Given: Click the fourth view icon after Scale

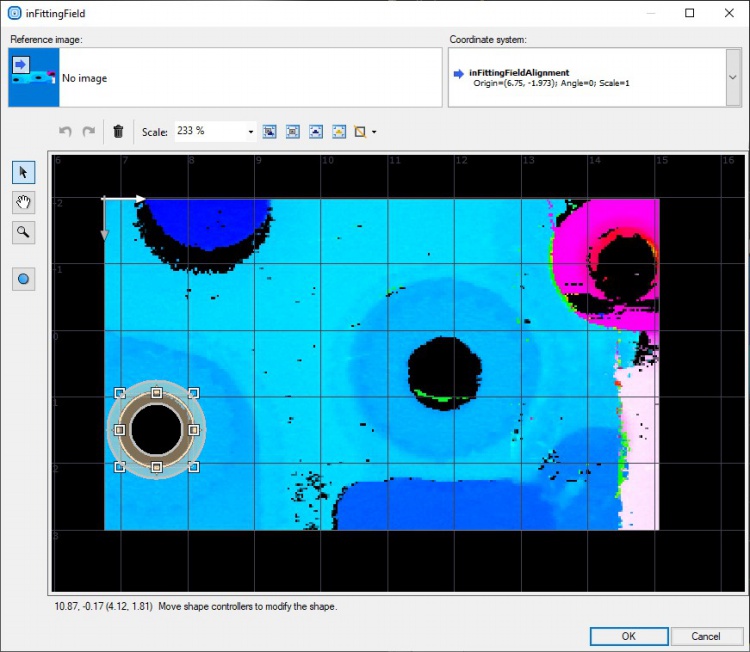Looking at the screenshot, I should click(x=339, y=131).
